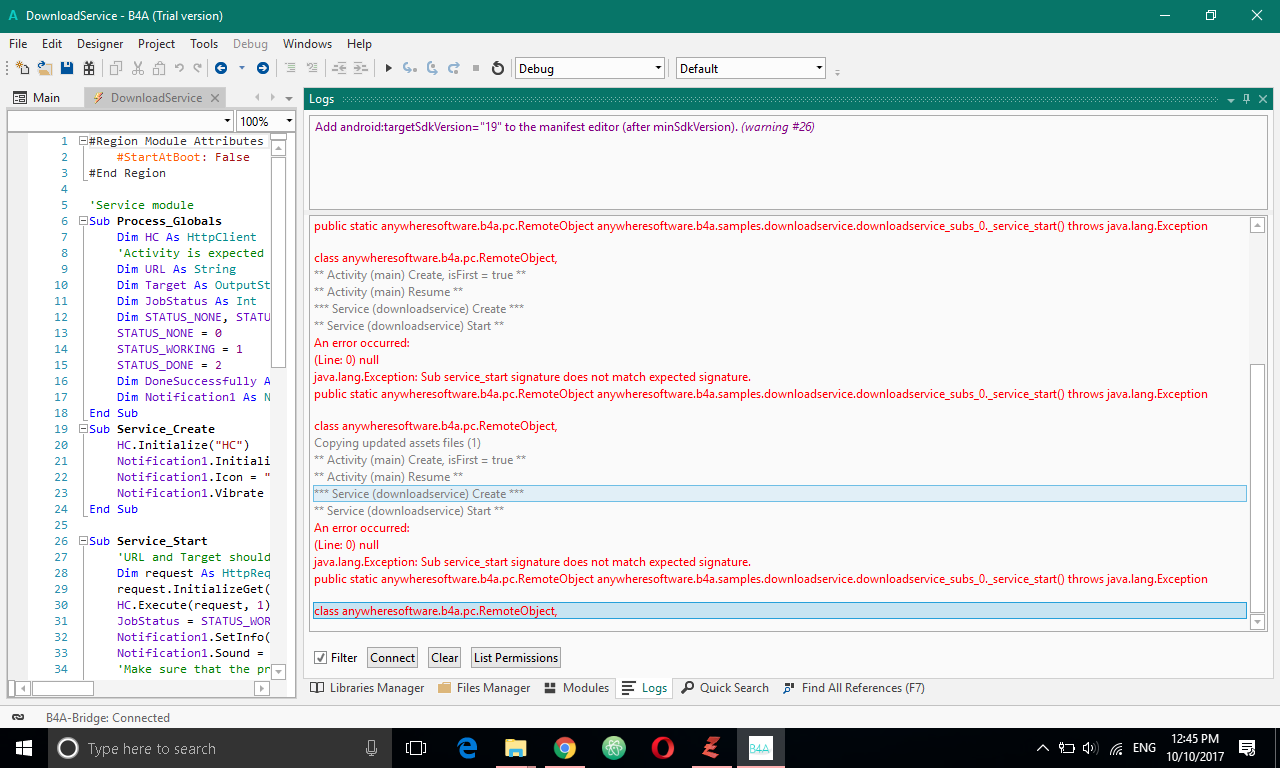Decrease indent of selected lines
The height and width of the screenshot is (768, 1280).
(x=340, y=68)
